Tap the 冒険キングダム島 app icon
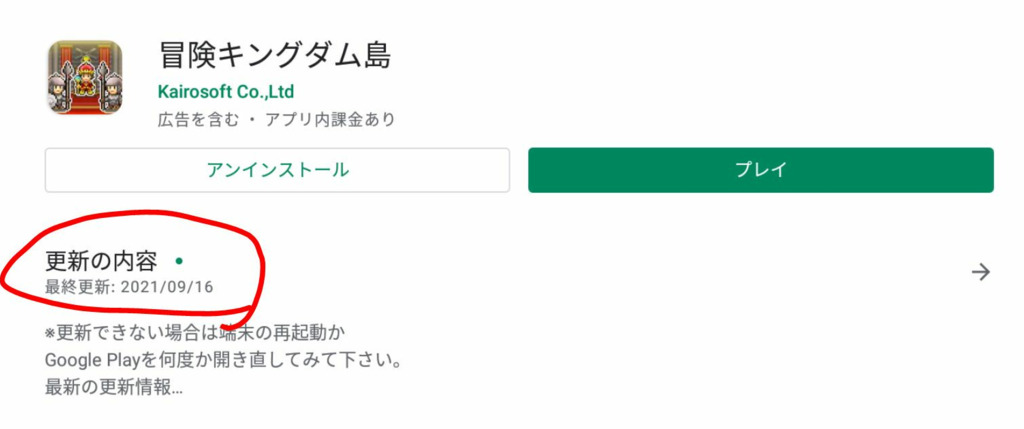The height and width of the screenshot is (429, 1024). [x=85, y=78]
